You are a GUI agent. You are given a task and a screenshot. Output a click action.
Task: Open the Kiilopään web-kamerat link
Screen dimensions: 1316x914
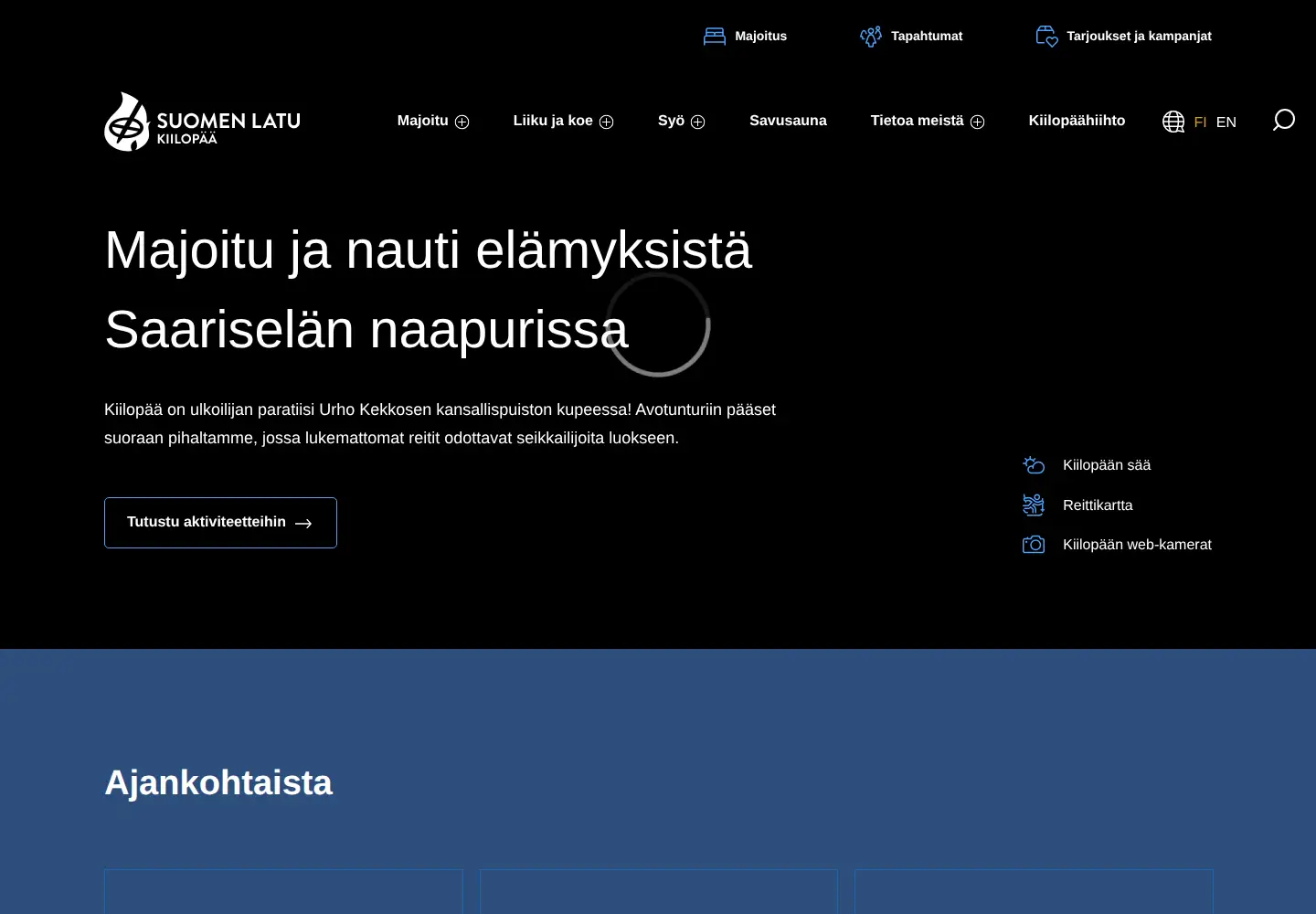1137,545
